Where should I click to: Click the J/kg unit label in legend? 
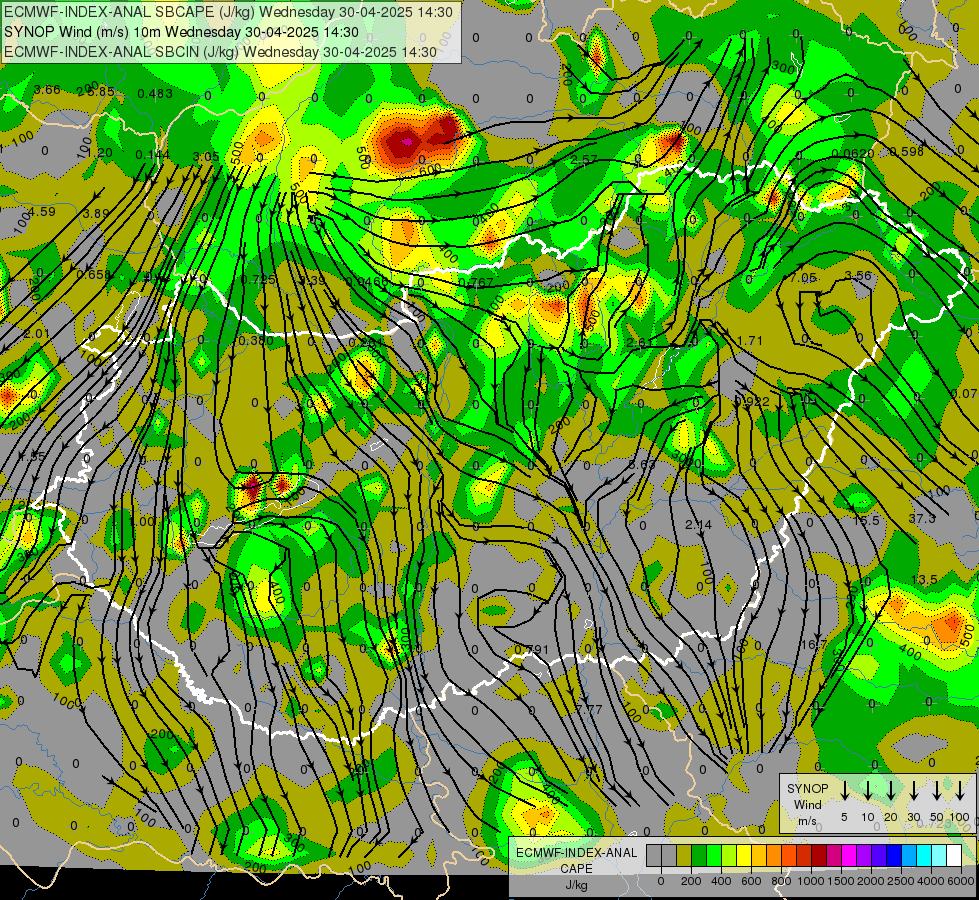tap(576, 885)
